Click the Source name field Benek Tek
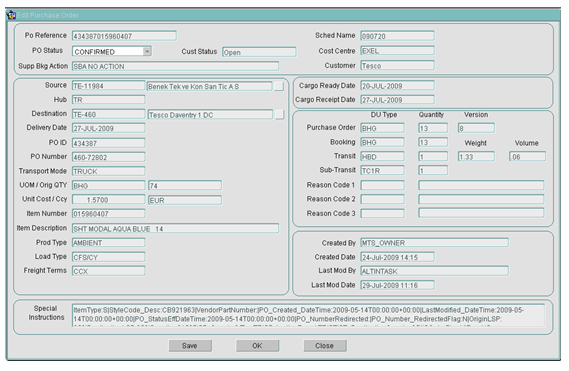Image resolution: width=569 pixels, height=371 pixels. click(x=209, y=86)
